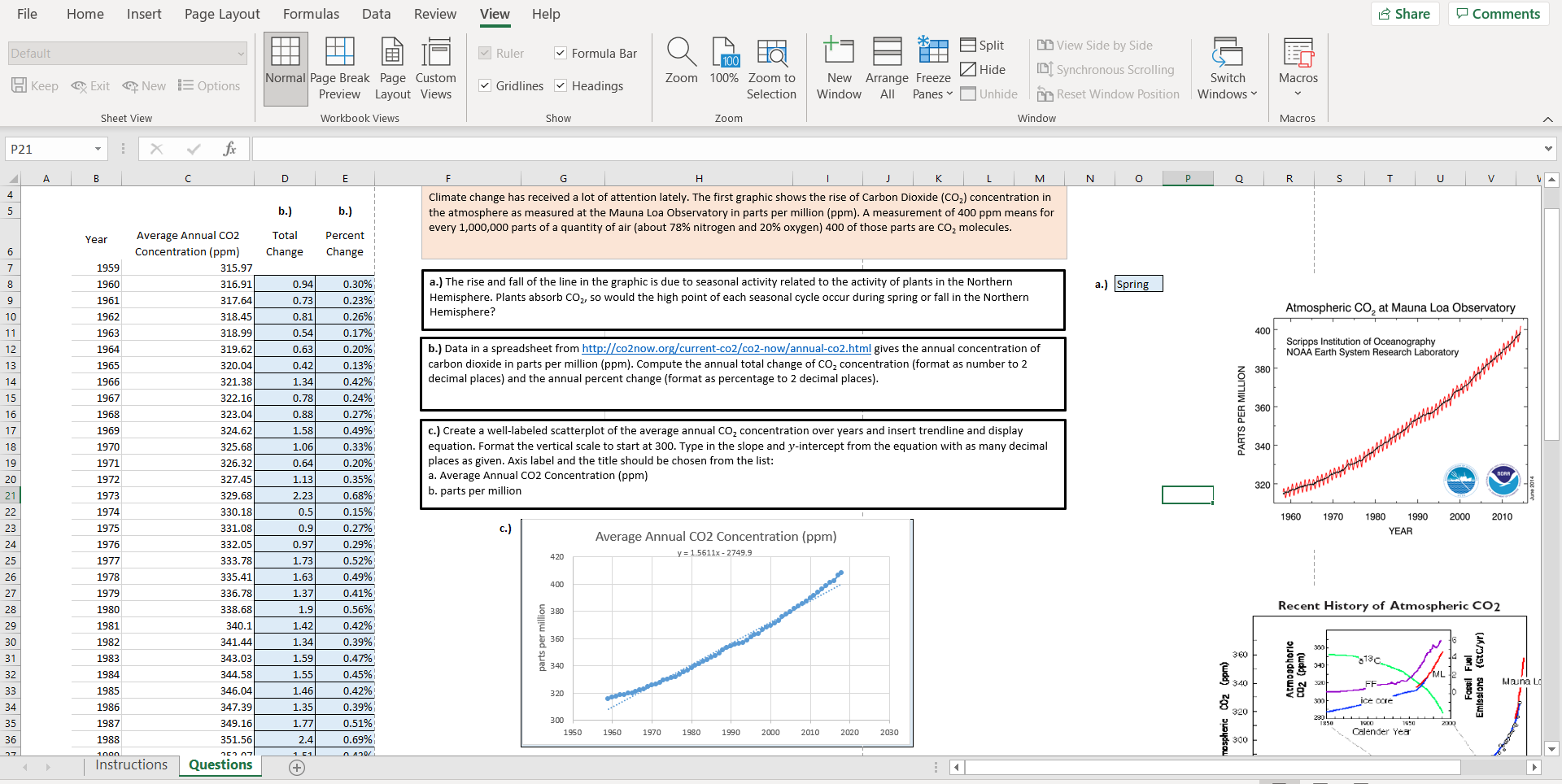Open the Freeze Panes dropdown
Screen dimensions: 1562x784
click(932, 68)
